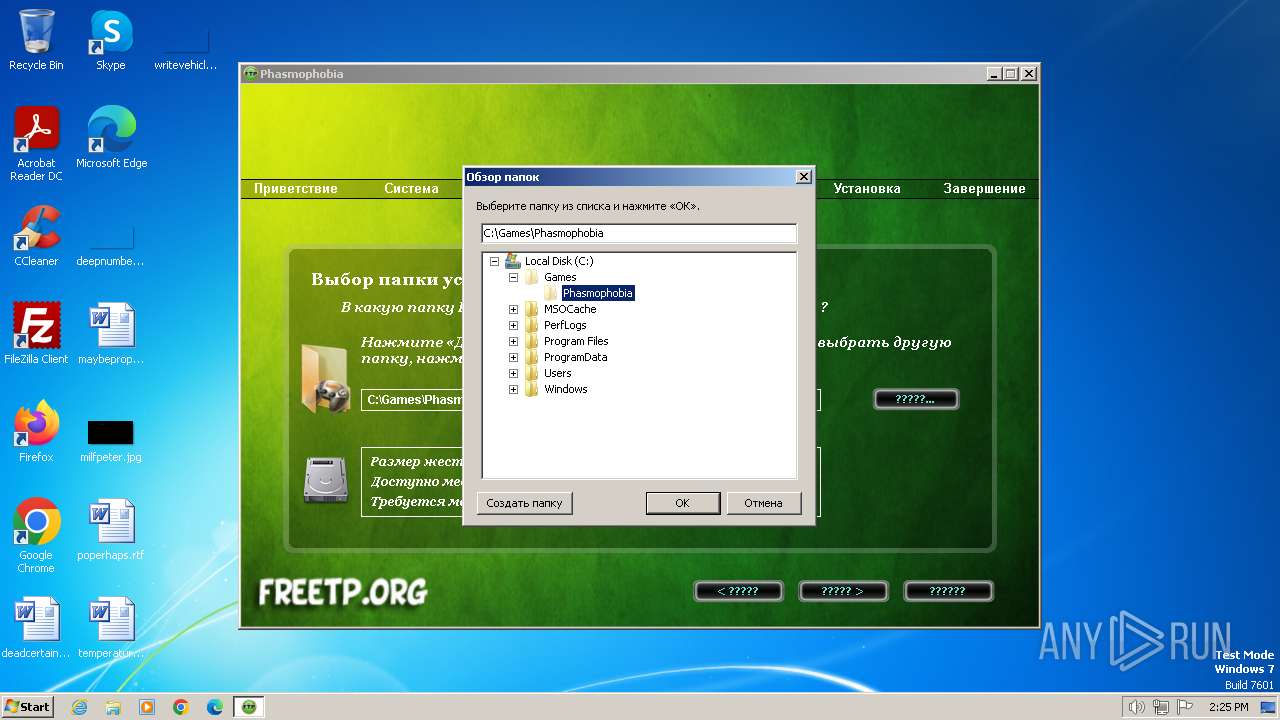Expand the Users folder node
1280x720 pixels.
tap(513, 373)
